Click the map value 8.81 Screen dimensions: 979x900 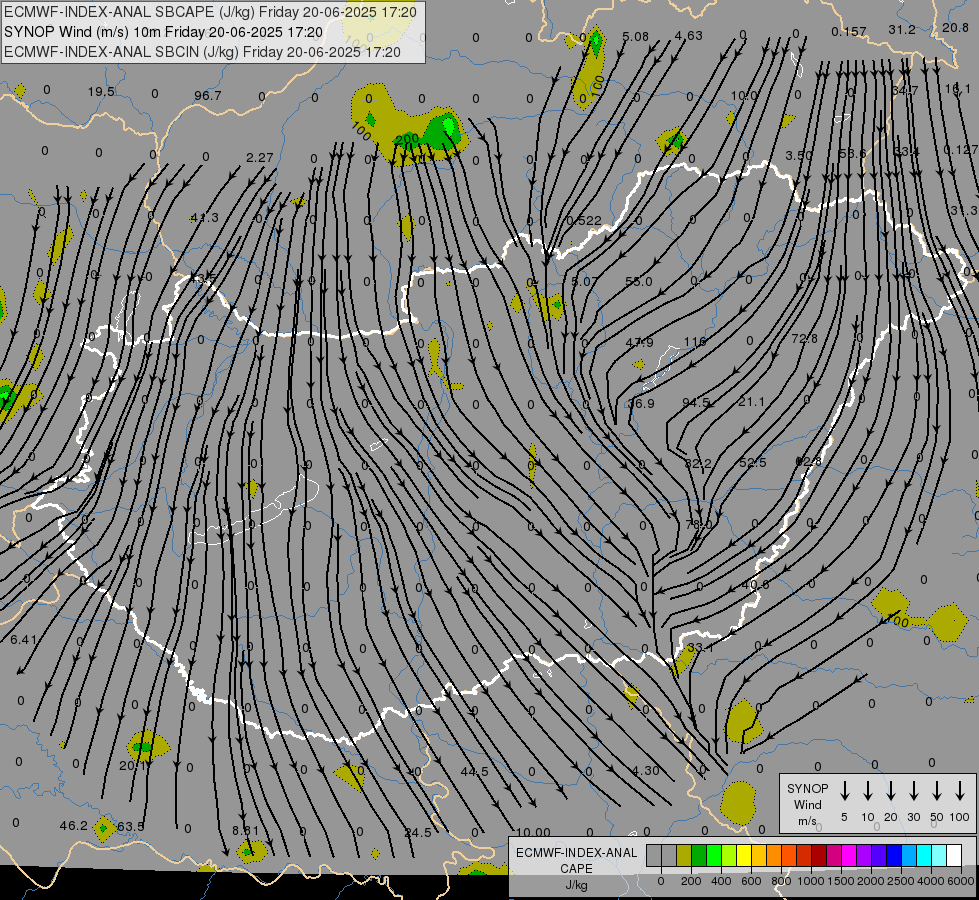(245, 831)
